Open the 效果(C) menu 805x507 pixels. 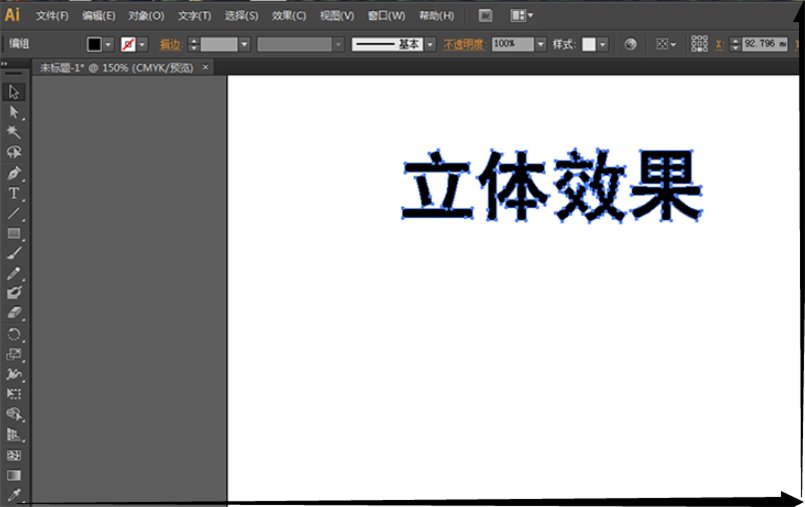click(289, 16)
